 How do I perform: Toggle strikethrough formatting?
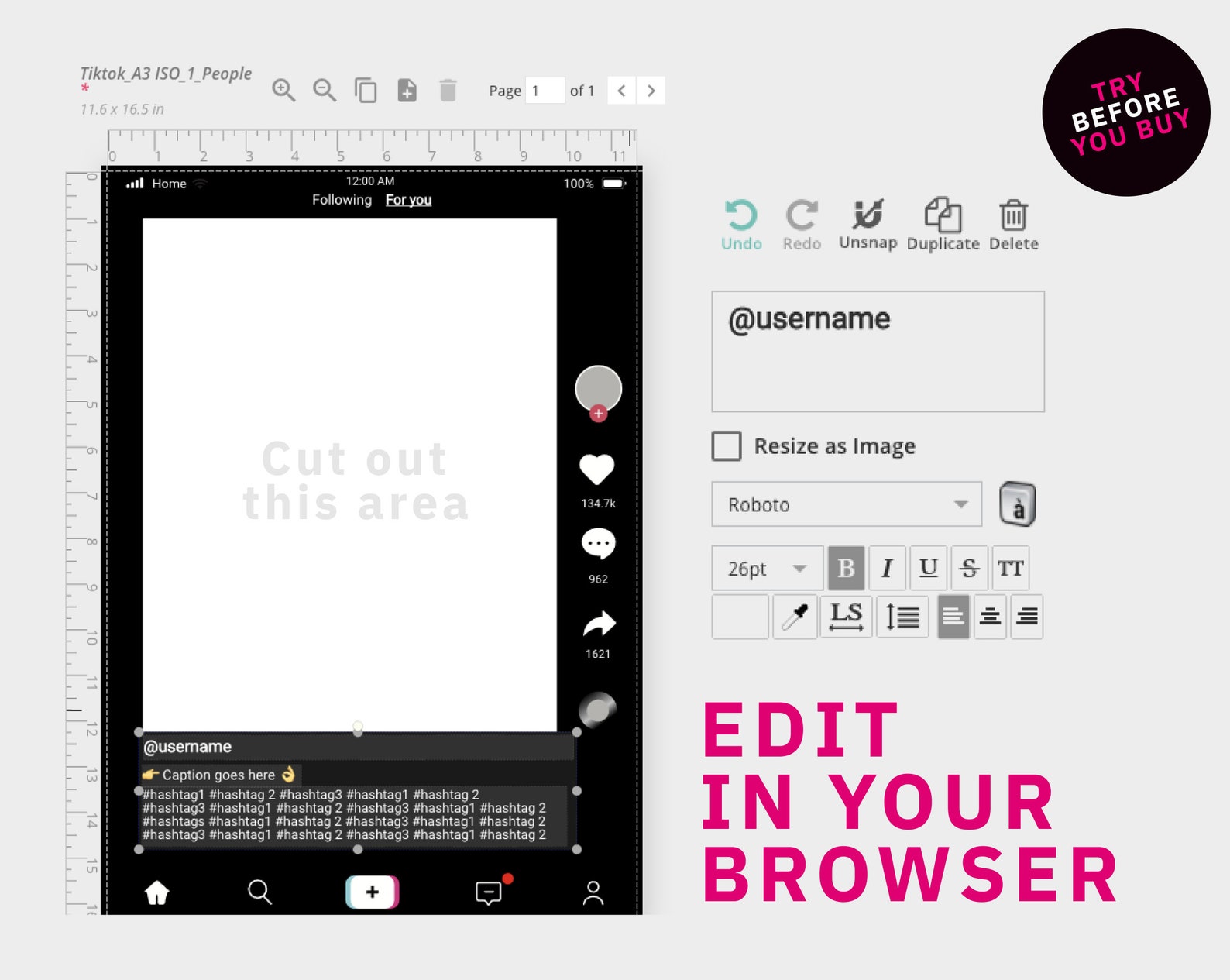coord(969,568)
